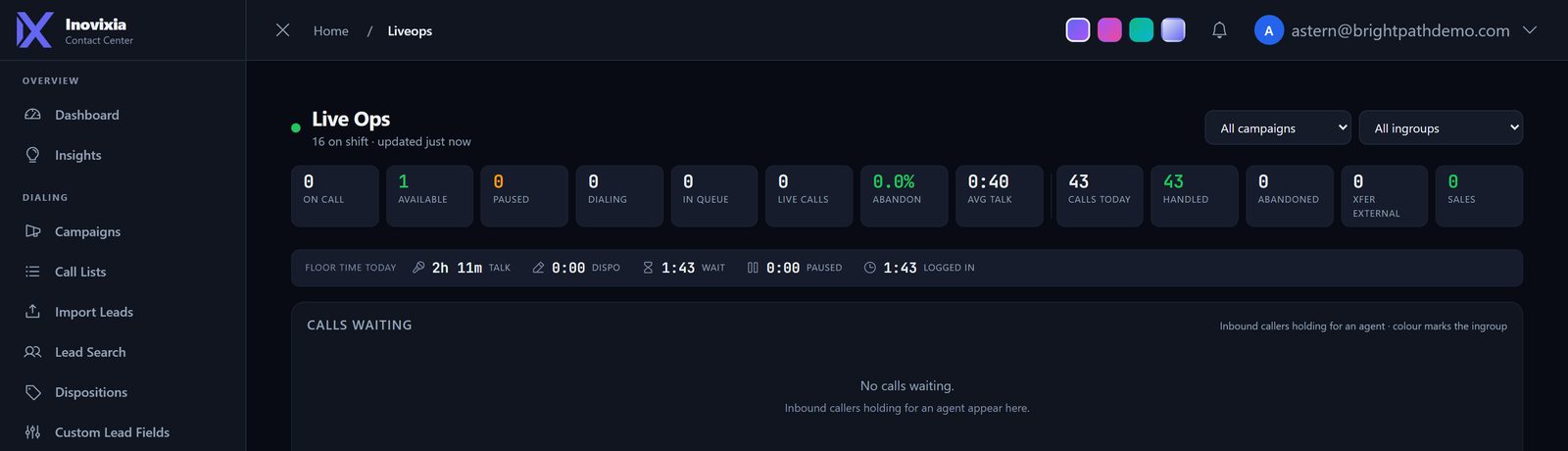The width and height of the screenshot is (1568, 451).
Task: Click the DIALING section label
Action: pyautogui.click(x=45, y=198)
